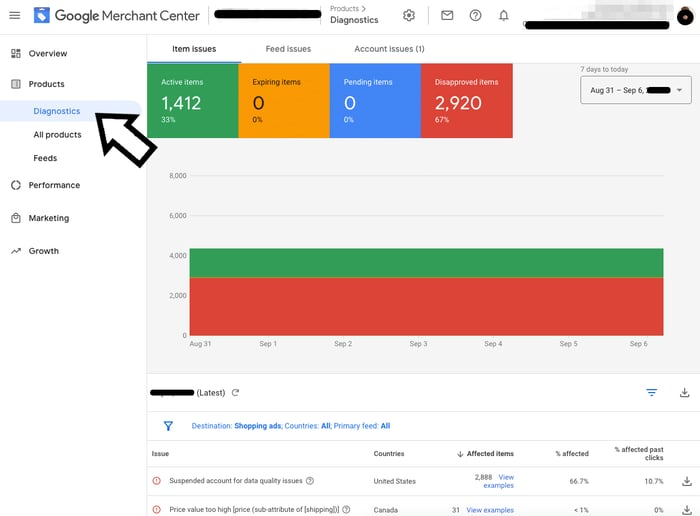Image resolution: width=700 pixels, height=516 pixels.
Task: Click the Active items green card
Action: click(x=192, y=101)
